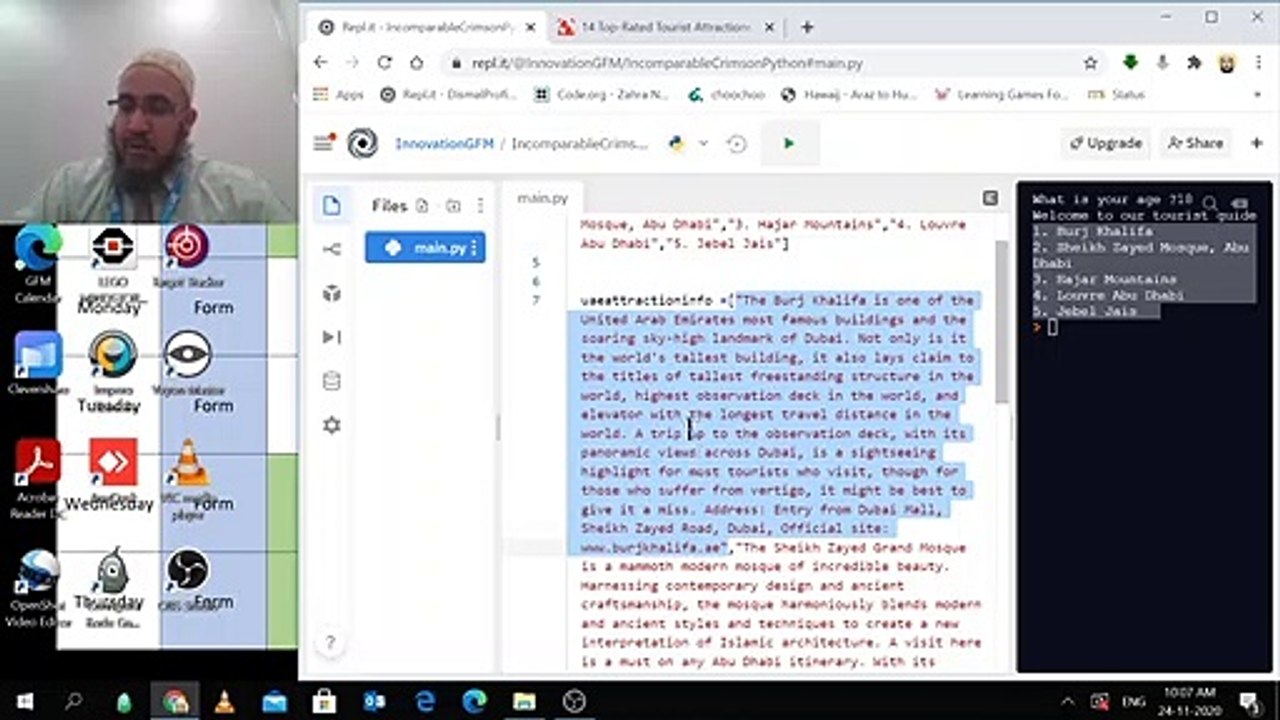1280x720 pixels.
Task: Click the Upgrade button
Action: click(x=1105, y=143)
